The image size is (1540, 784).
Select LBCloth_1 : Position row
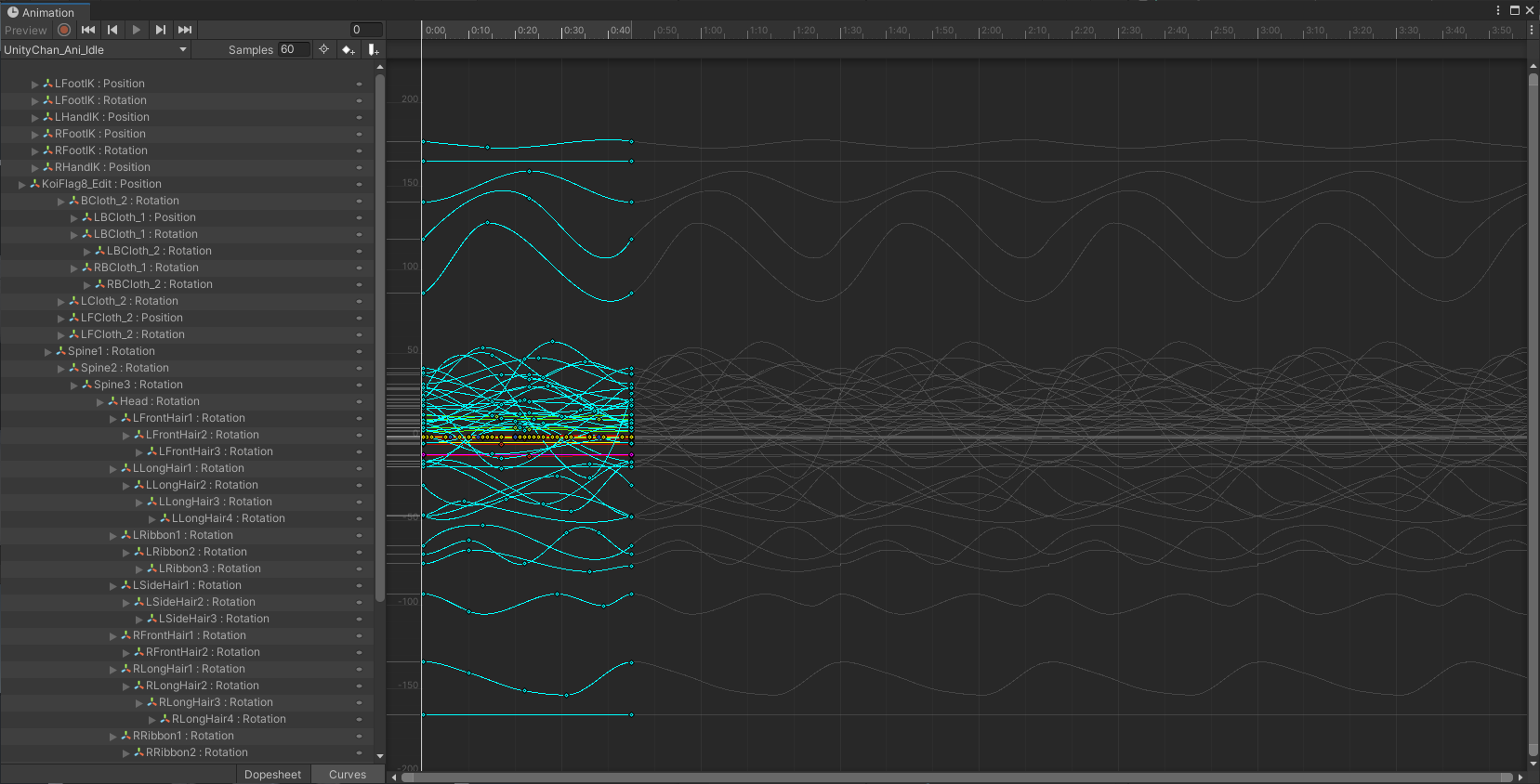pyautogui.click(x=187, y=217)
